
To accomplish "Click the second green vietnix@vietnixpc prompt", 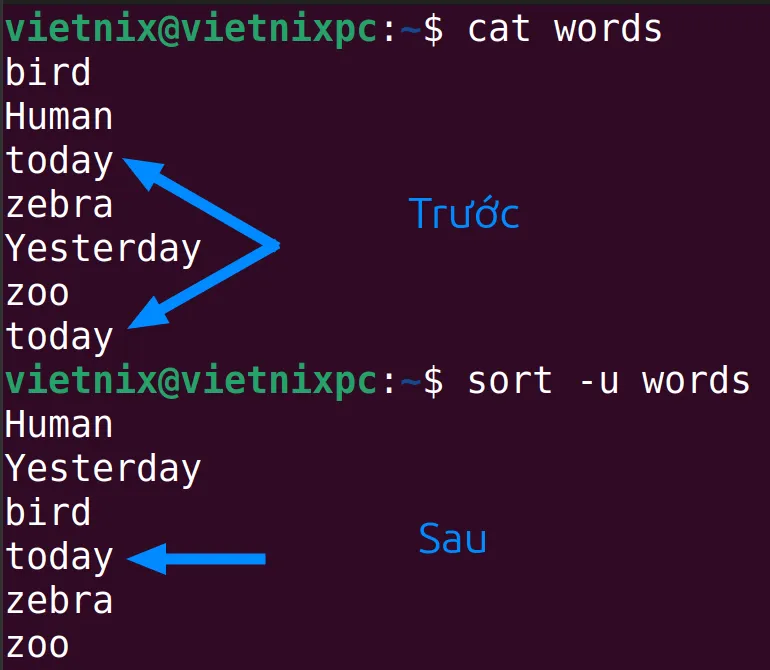I will (191, 382).
